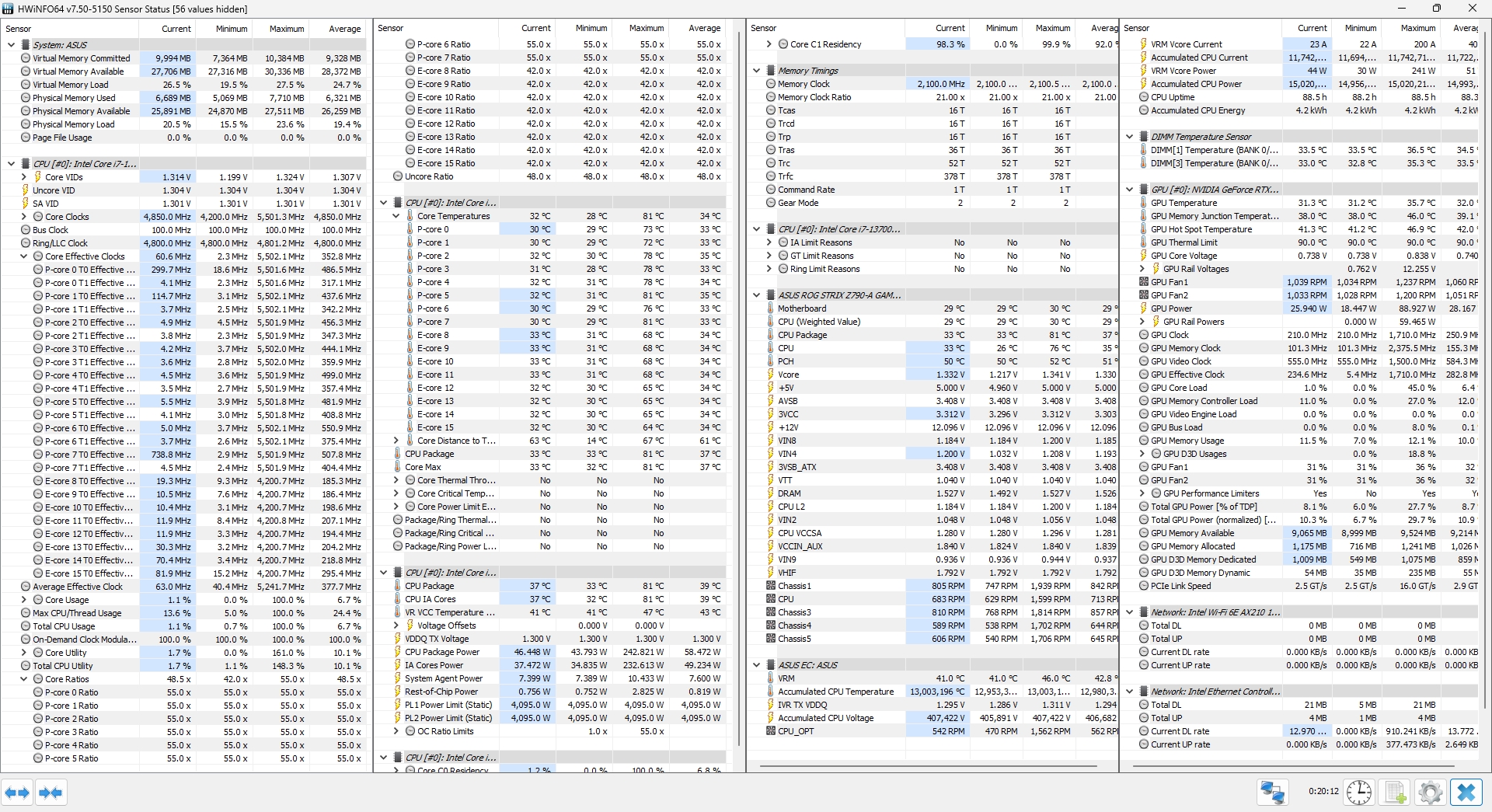Start logging with the sheet plus icon
Image resolution: width=1492 pixels, height=812 pixels.
tap(1395, 793)
